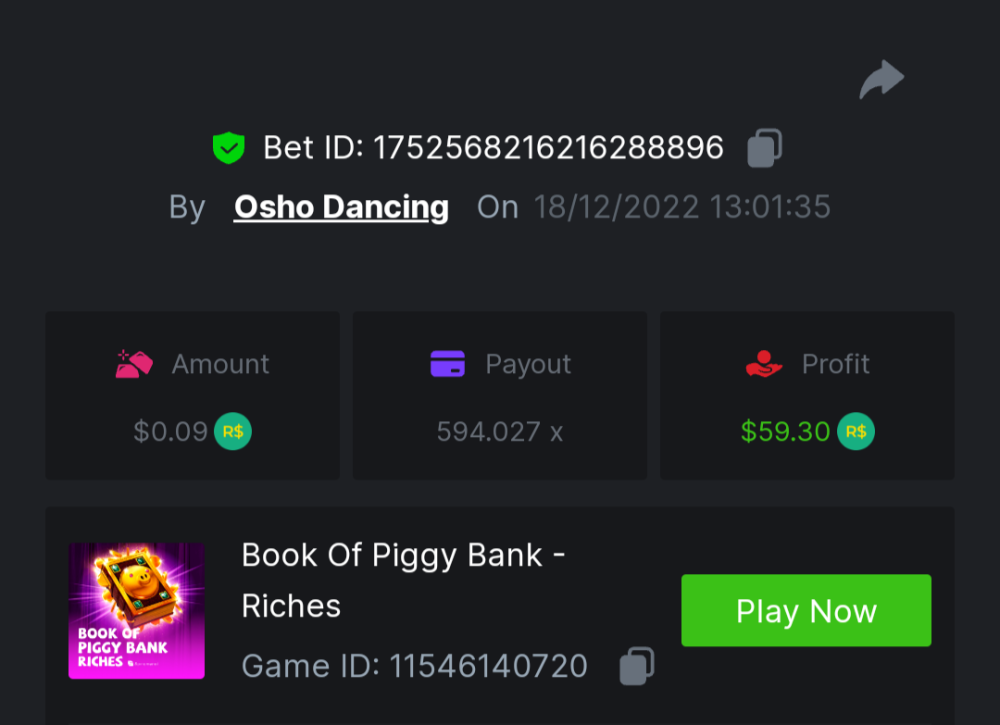Copy the Game ID number
Screen dimensions: 1000x725
click(637, 666)
